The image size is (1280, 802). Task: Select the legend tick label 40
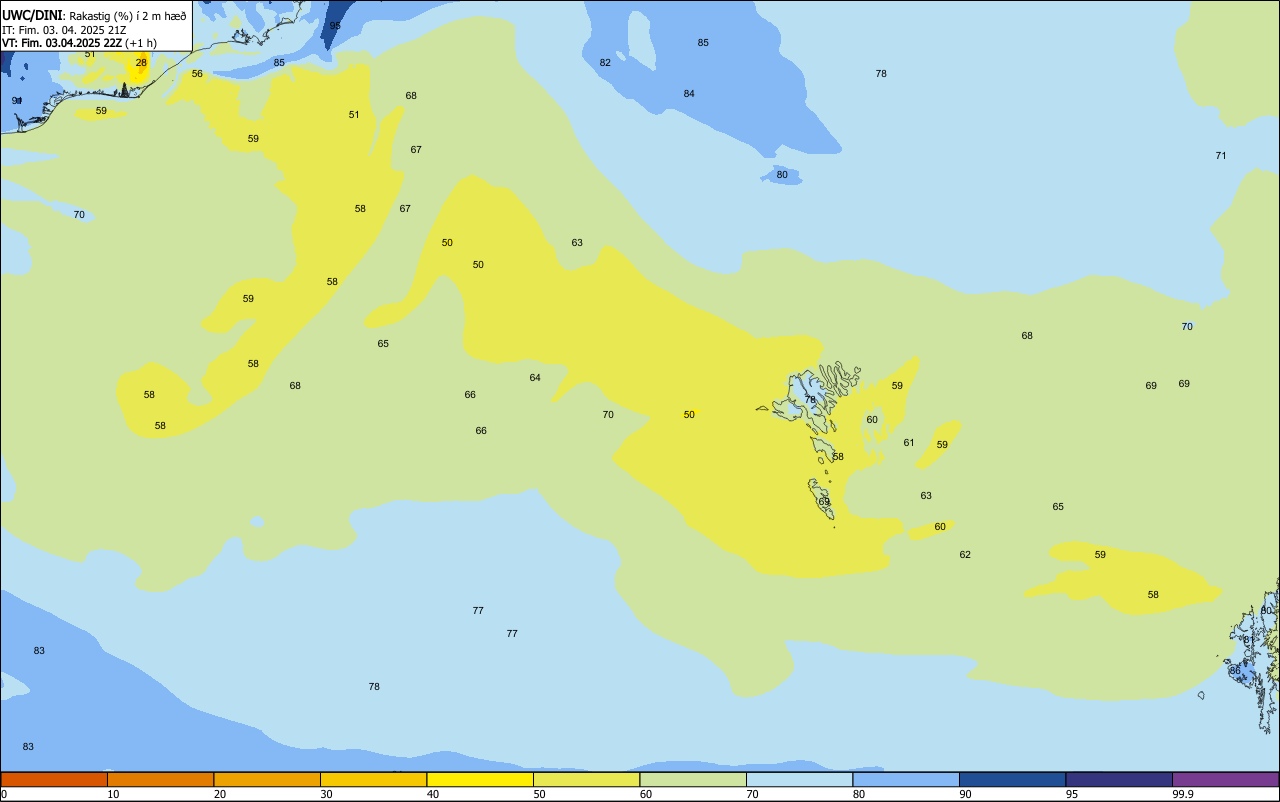(x=433, y=794)
